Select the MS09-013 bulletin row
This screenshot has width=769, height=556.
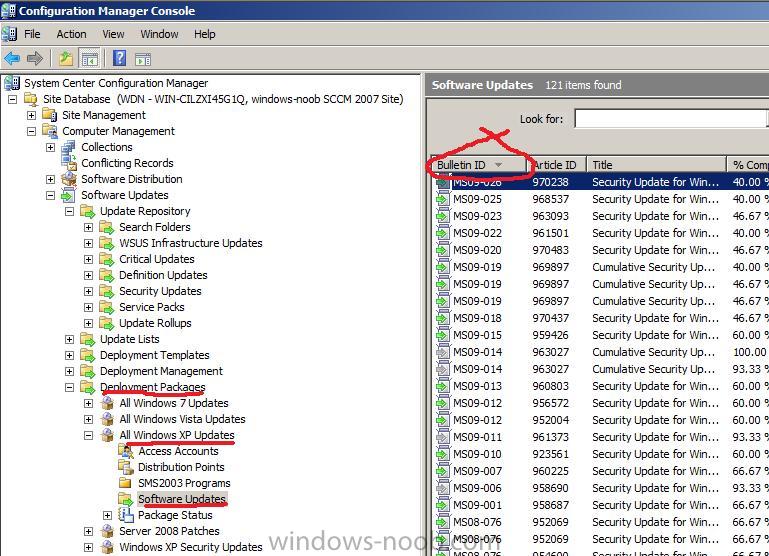point(601,386)
